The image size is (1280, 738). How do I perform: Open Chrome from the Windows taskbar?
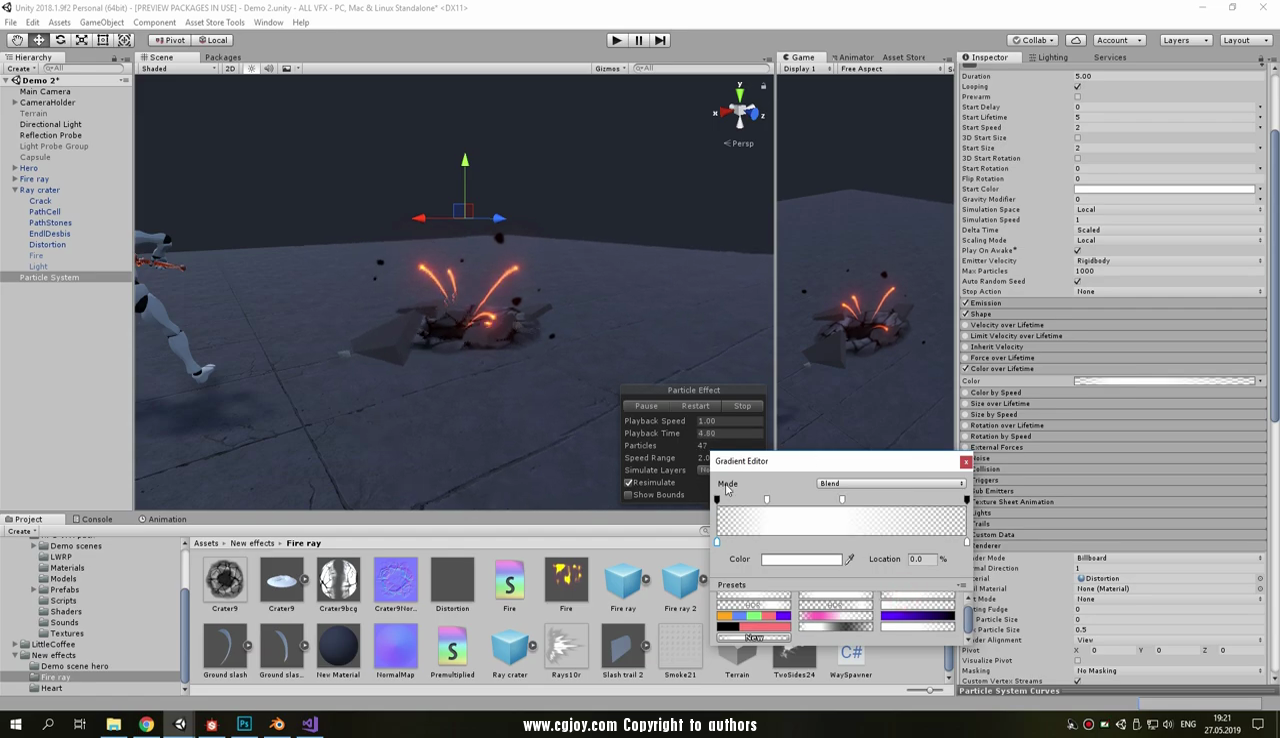coord(147,724)
